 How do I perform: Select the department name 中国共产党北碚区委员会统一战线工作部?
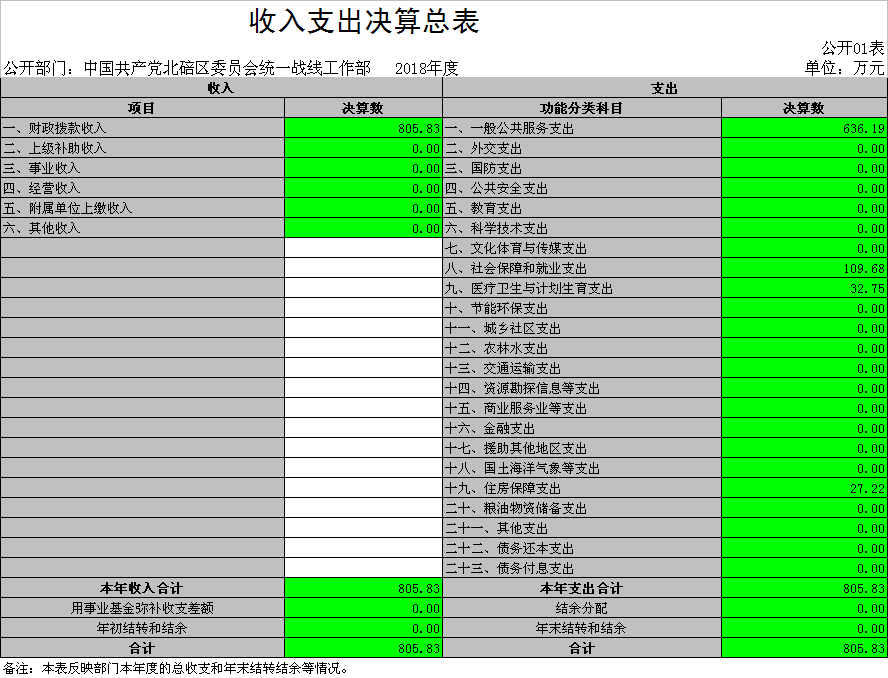[x=227, y=69]
